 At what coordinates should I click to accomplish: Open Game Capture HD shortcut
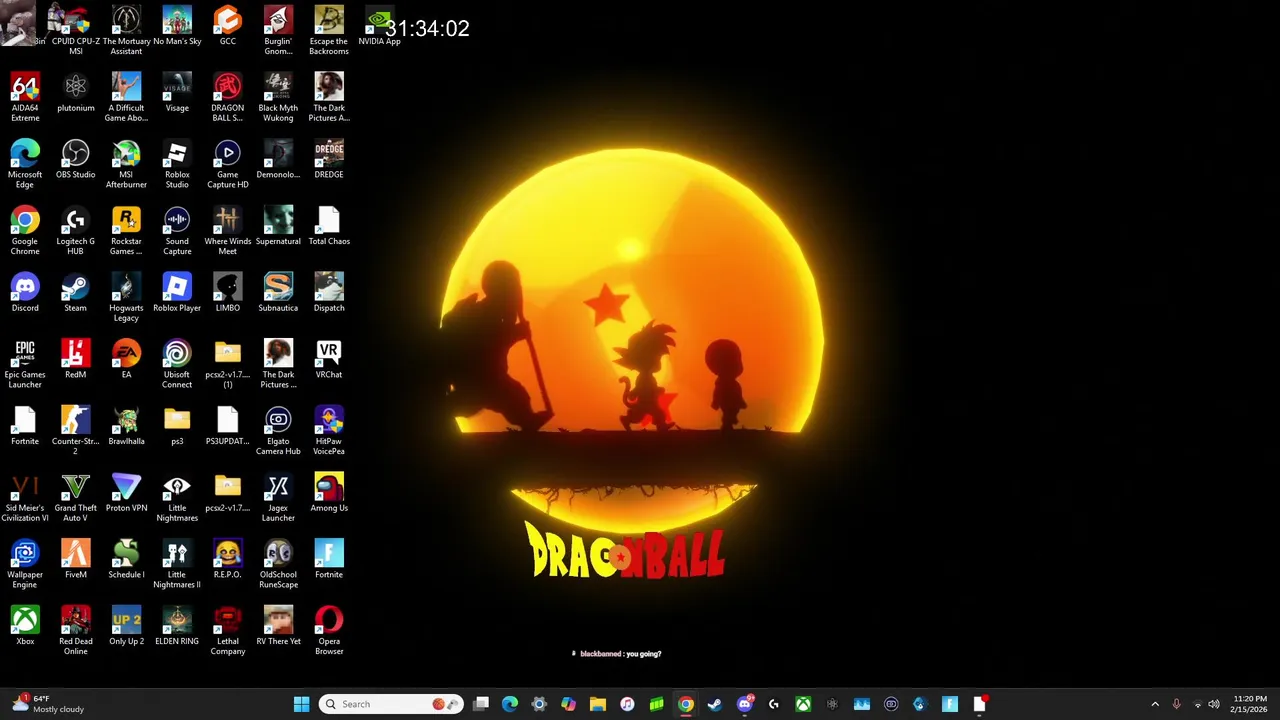(228, 164)
